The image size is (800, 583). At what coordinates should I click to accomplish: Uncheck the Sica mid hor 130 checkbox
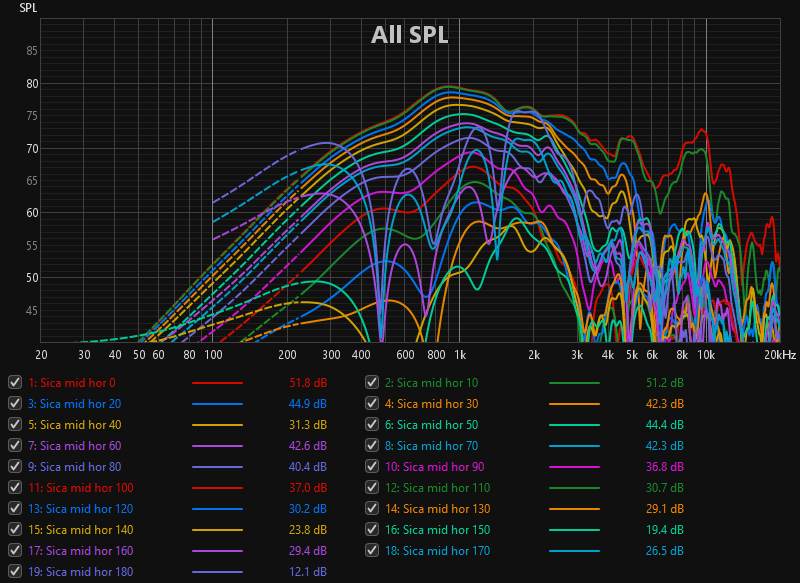tap(372, 508)
